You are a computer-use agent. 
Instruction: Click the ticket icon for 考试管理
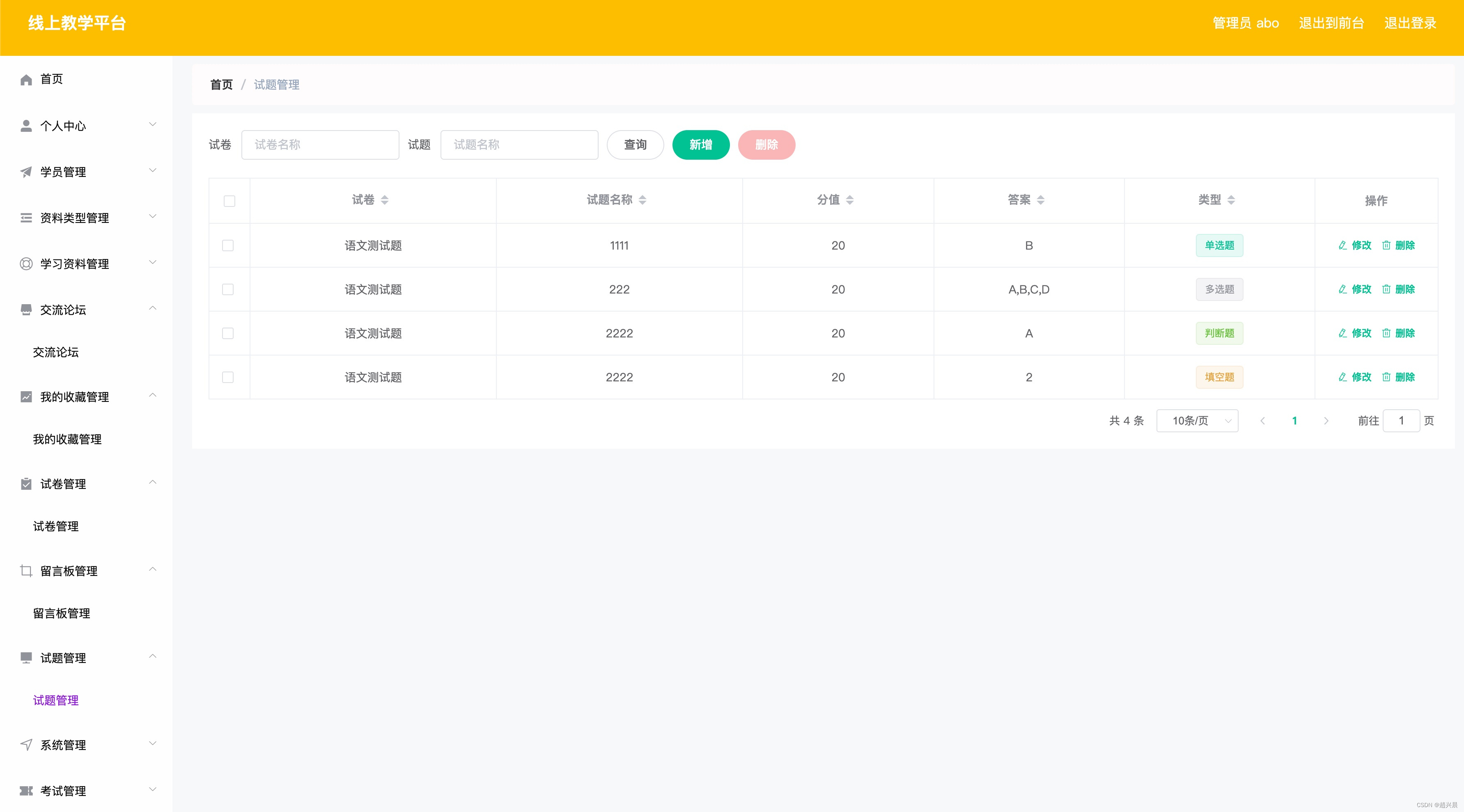26,791
